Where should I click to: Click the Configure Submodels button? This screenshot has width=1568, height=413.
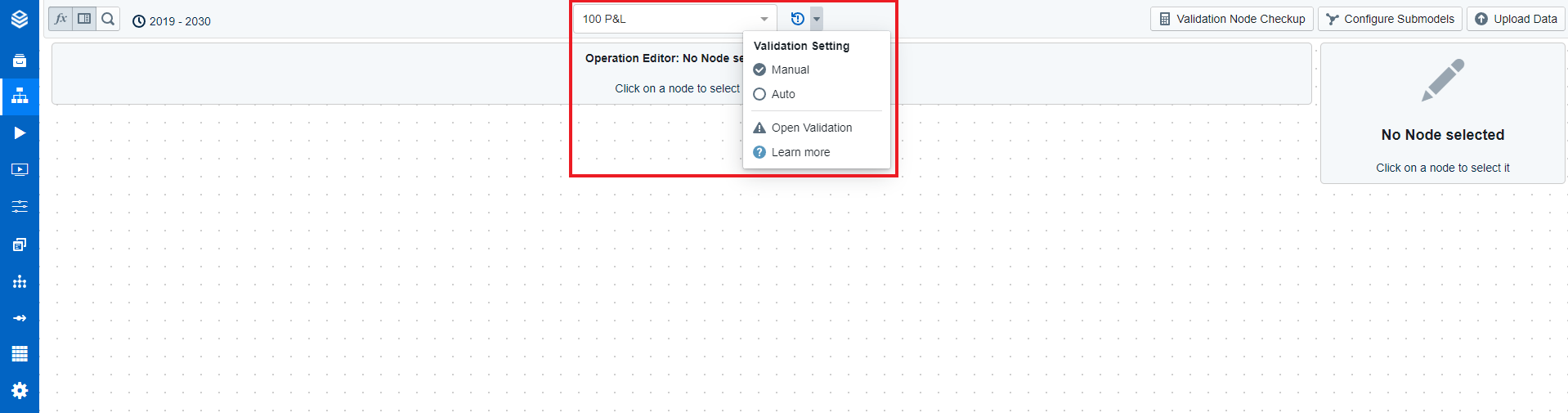[1390, 19]
